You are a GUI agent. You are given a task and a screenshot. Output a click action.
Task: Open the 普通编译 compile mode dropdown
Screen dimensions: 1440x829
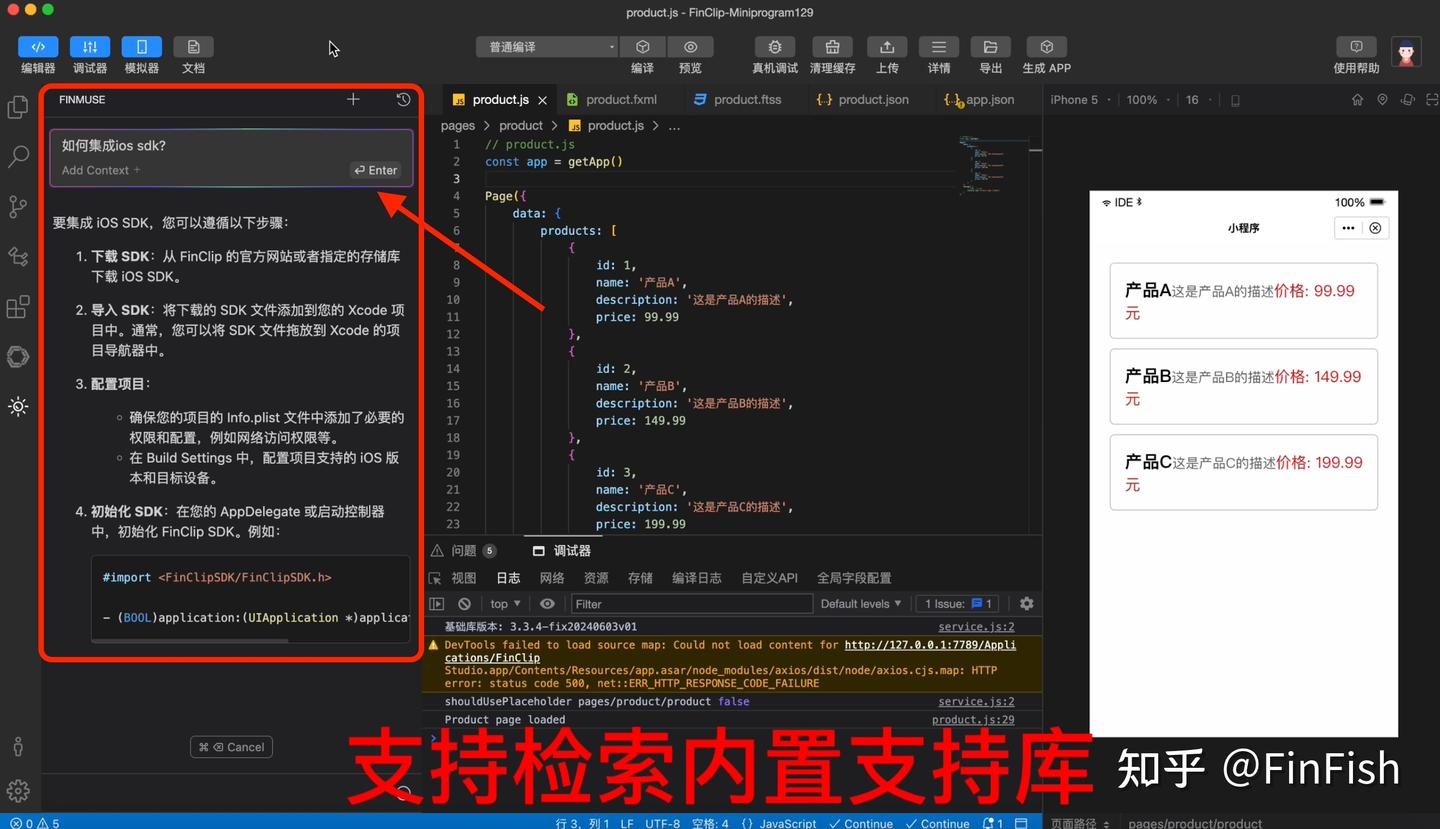[546, 47]
